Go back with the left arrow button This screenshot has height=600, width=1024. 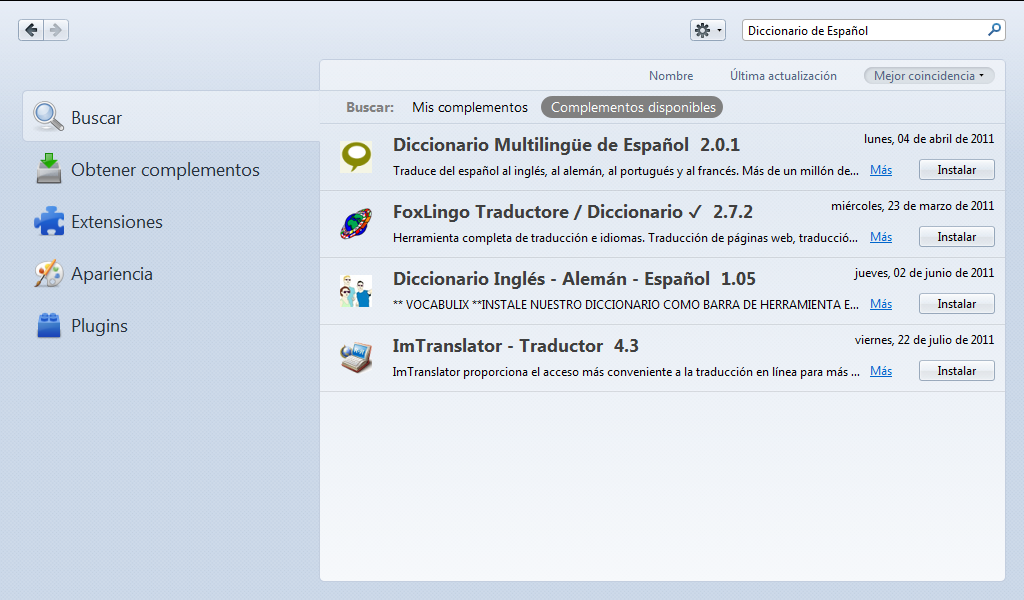[x=31, y=30]
